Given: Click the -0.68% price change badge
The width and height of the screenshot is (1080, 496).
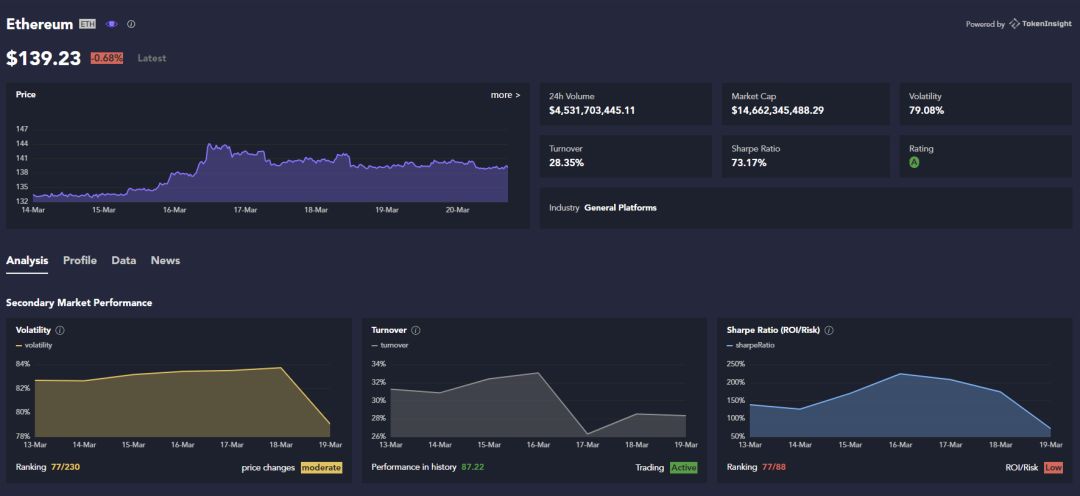Looking at the screenshot, I should (x=107, y=59).
